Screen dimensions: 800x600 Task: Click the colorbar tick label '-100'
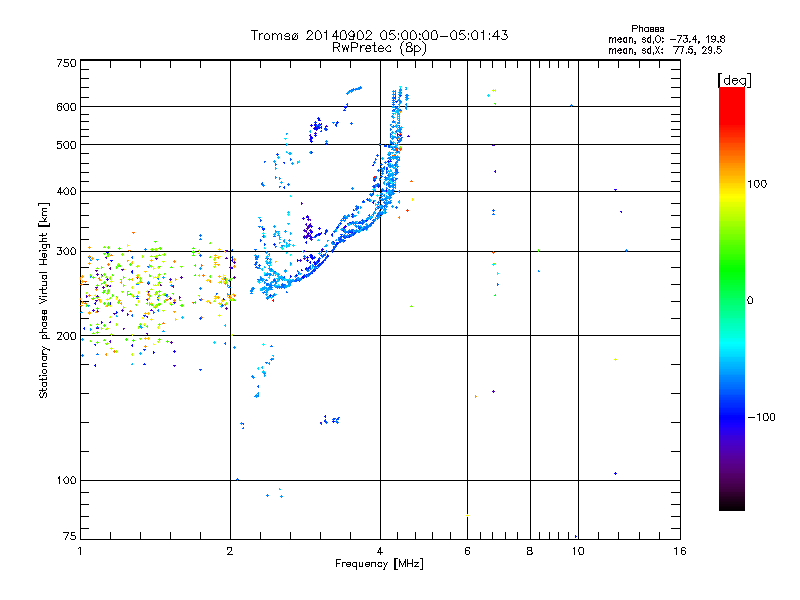(761, 417)
